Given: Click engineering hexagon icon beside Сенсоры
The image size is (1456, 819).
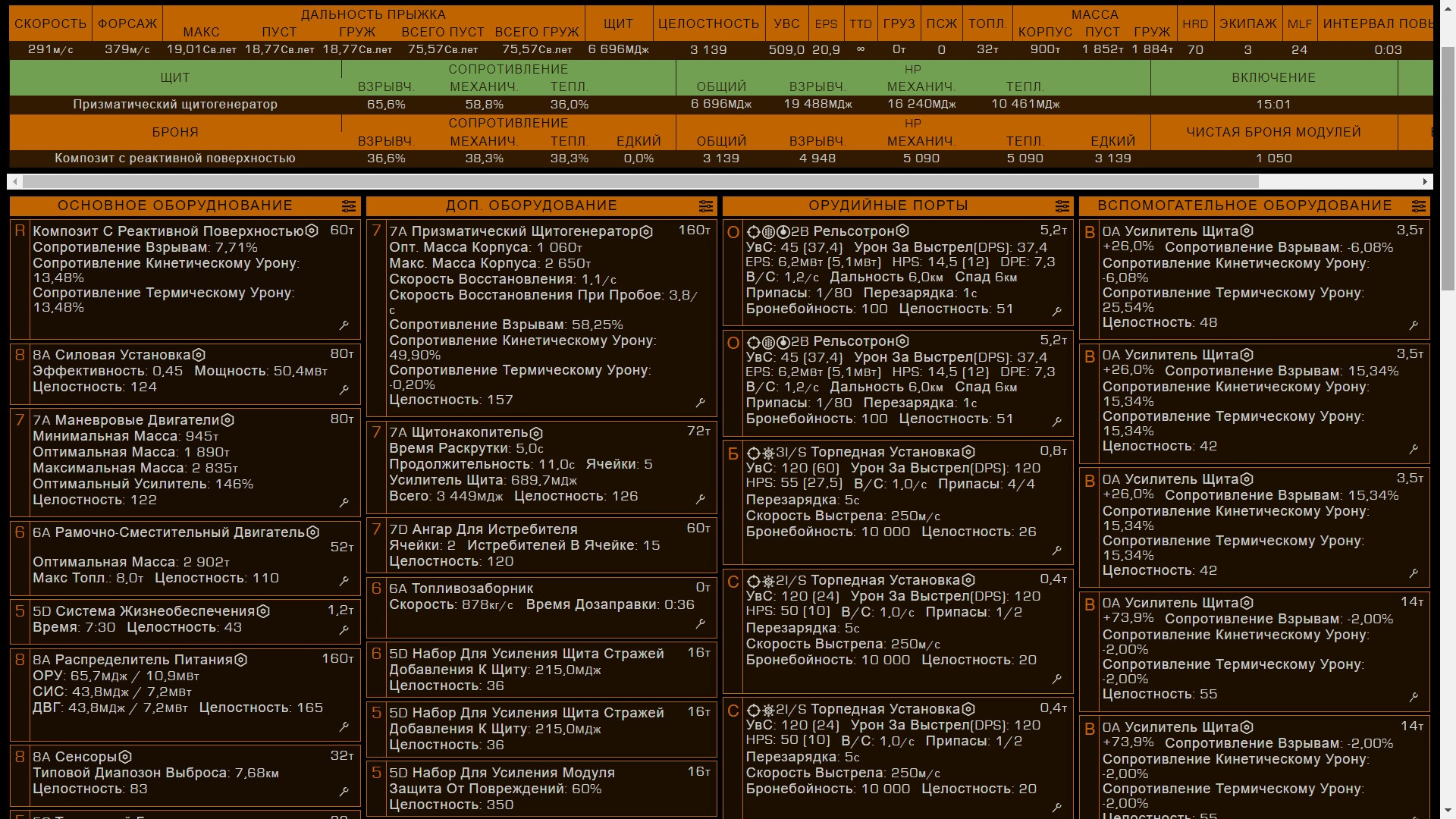Looking at the screenshot, I should click(126, 757).
